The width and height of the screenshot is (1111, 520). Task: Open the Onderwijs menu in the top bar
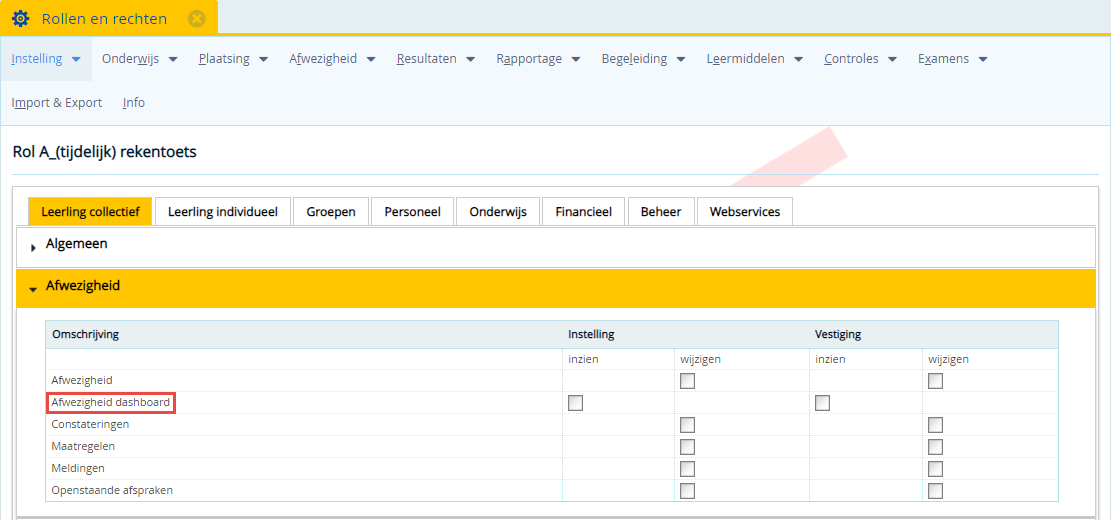click(139, 59)
